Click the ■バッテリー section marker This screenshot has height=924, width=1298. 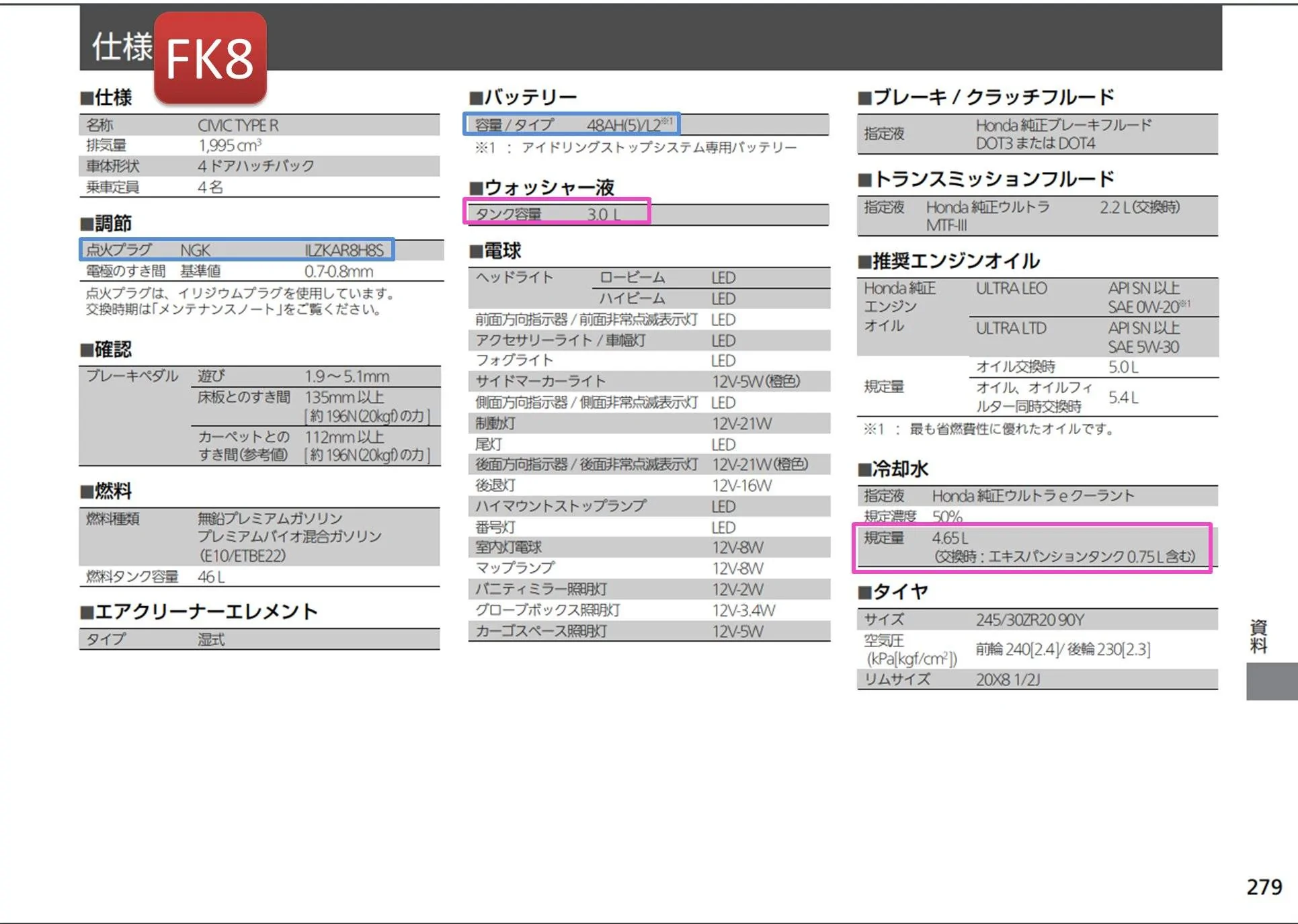coord(523,96)
